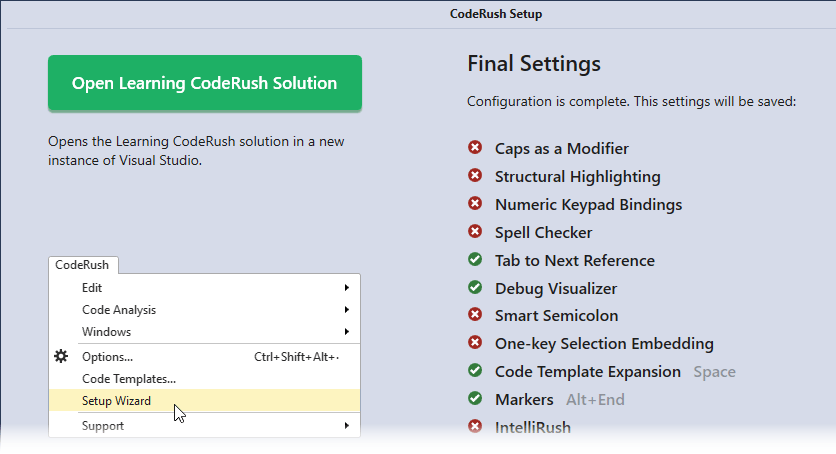This screenshot has width=836, height=454.
Task: Expand the Code Analysis submenu arrow
Action: click(x=346, y=310)
